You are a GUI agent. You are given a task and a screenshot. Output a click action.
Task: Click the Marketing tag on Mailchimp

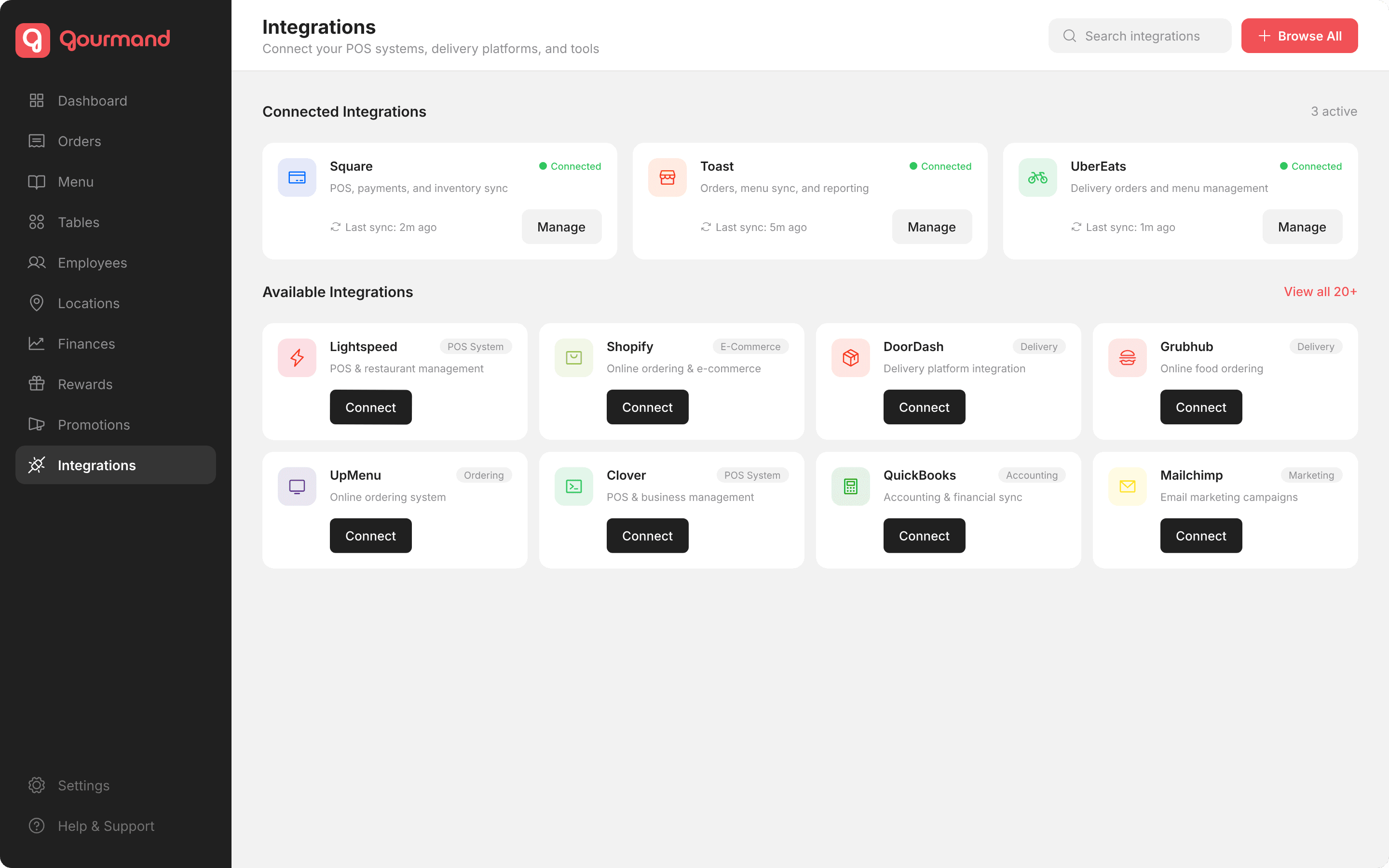[1311, 475]
